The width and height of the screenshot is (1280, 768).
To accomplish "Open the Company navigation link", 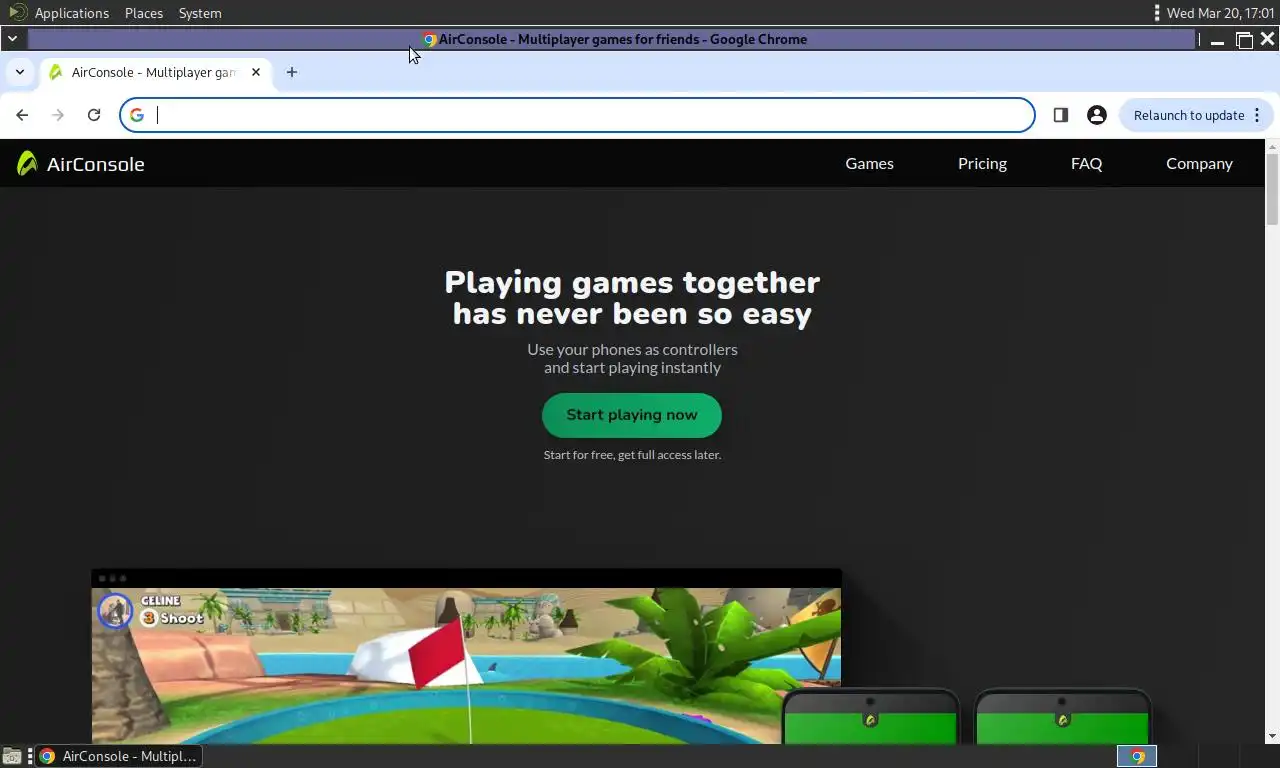I will pyautogui.click(x=1199, y=164).
